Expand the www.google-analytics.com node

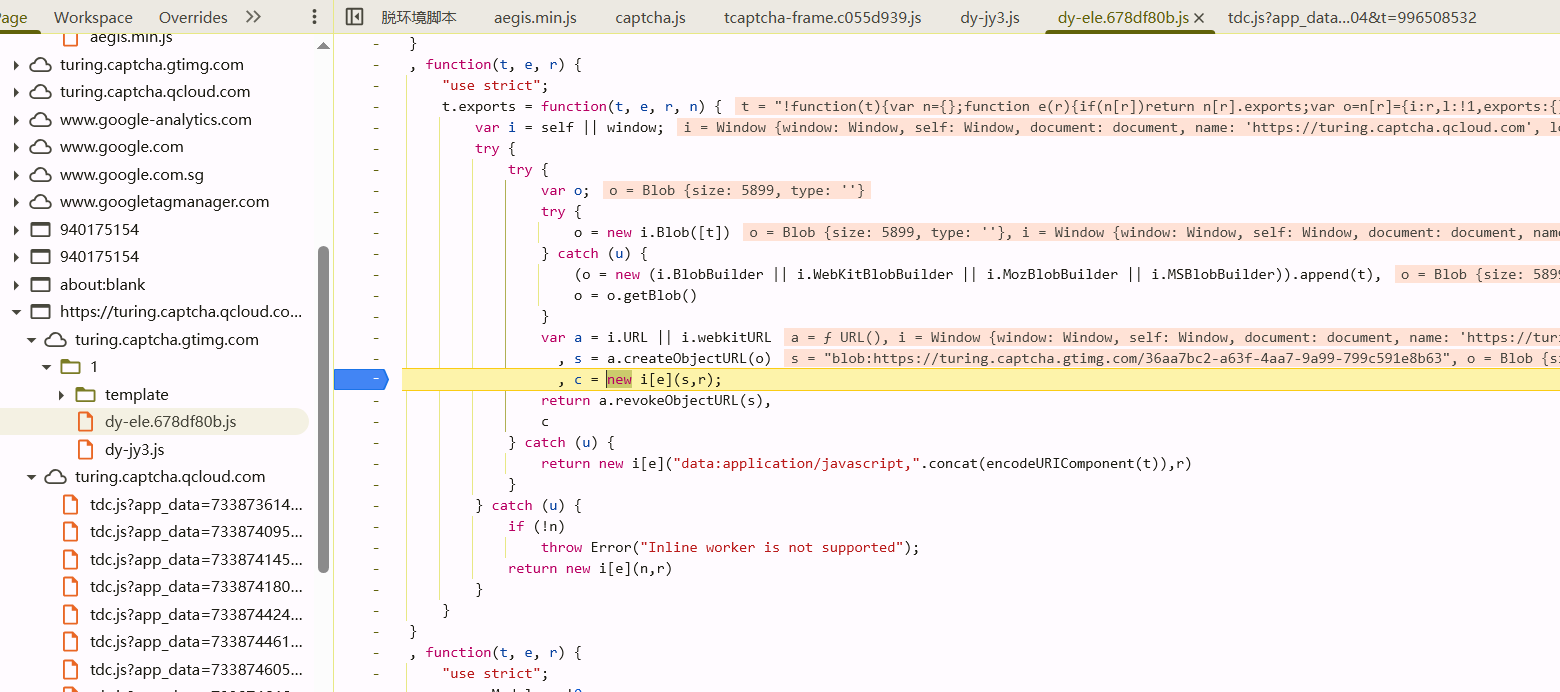(16, 119)
